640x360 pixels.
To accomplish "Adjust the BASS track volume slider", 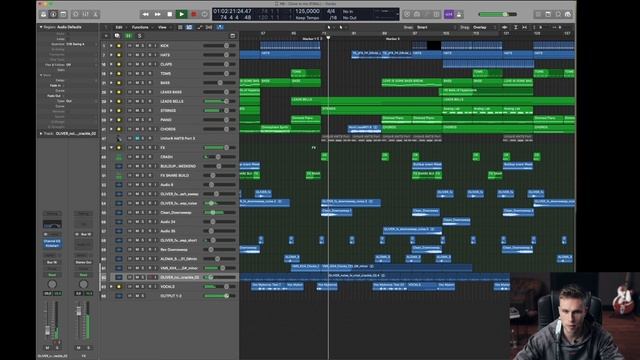I will [x=220, y=83].
